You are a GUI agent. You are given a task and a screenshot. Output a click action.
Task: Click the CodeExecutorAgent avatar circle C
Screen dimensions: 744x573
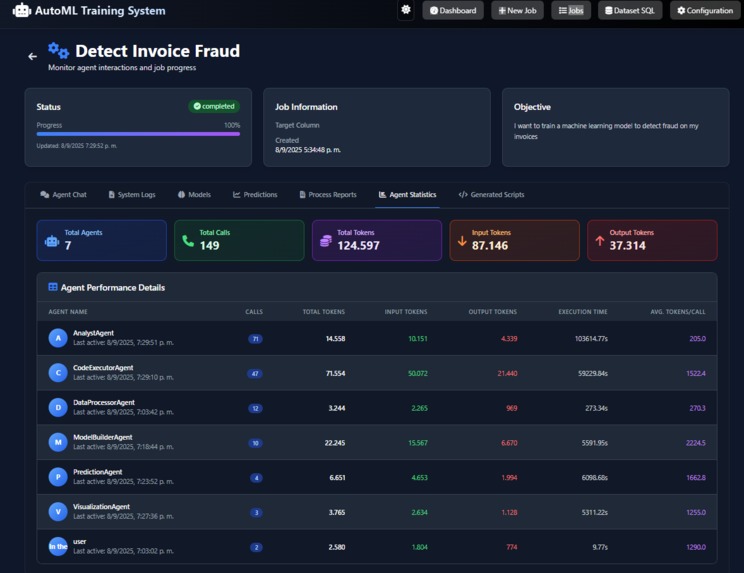coord(58,373)
